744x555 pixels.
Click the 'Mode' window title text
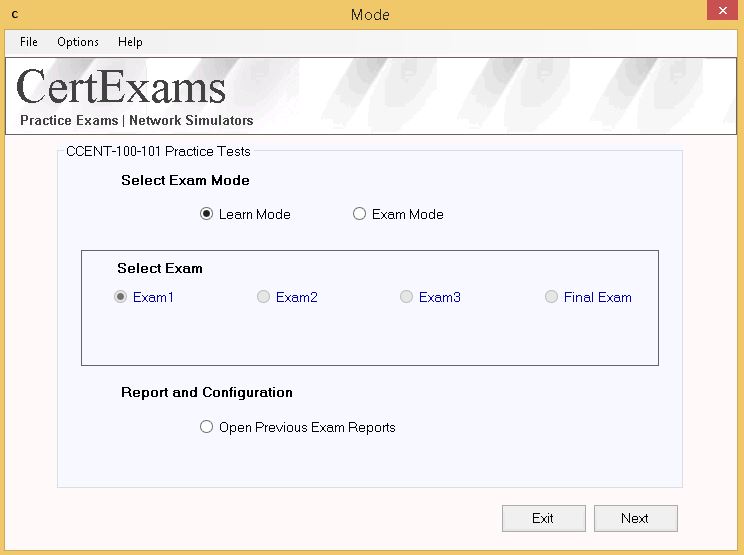370,15
